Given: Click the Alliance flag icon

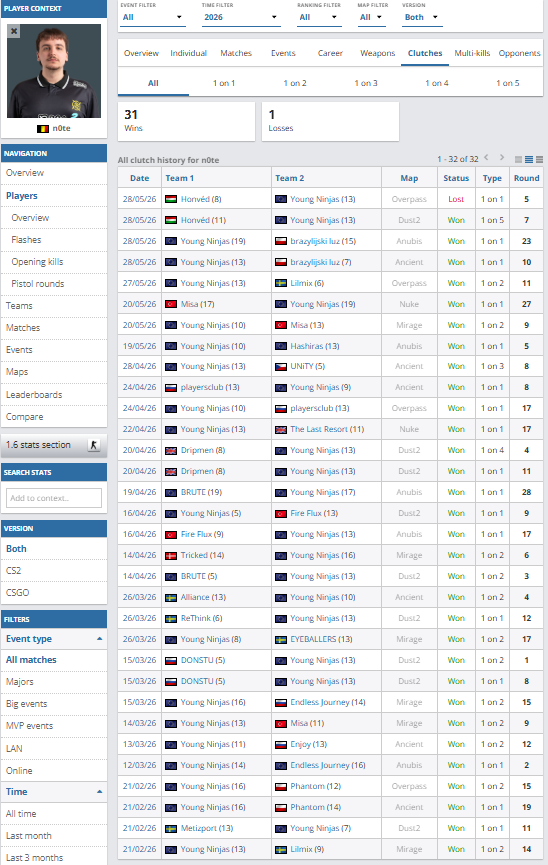Looking at the screenshot, I should tap(171, 597).
